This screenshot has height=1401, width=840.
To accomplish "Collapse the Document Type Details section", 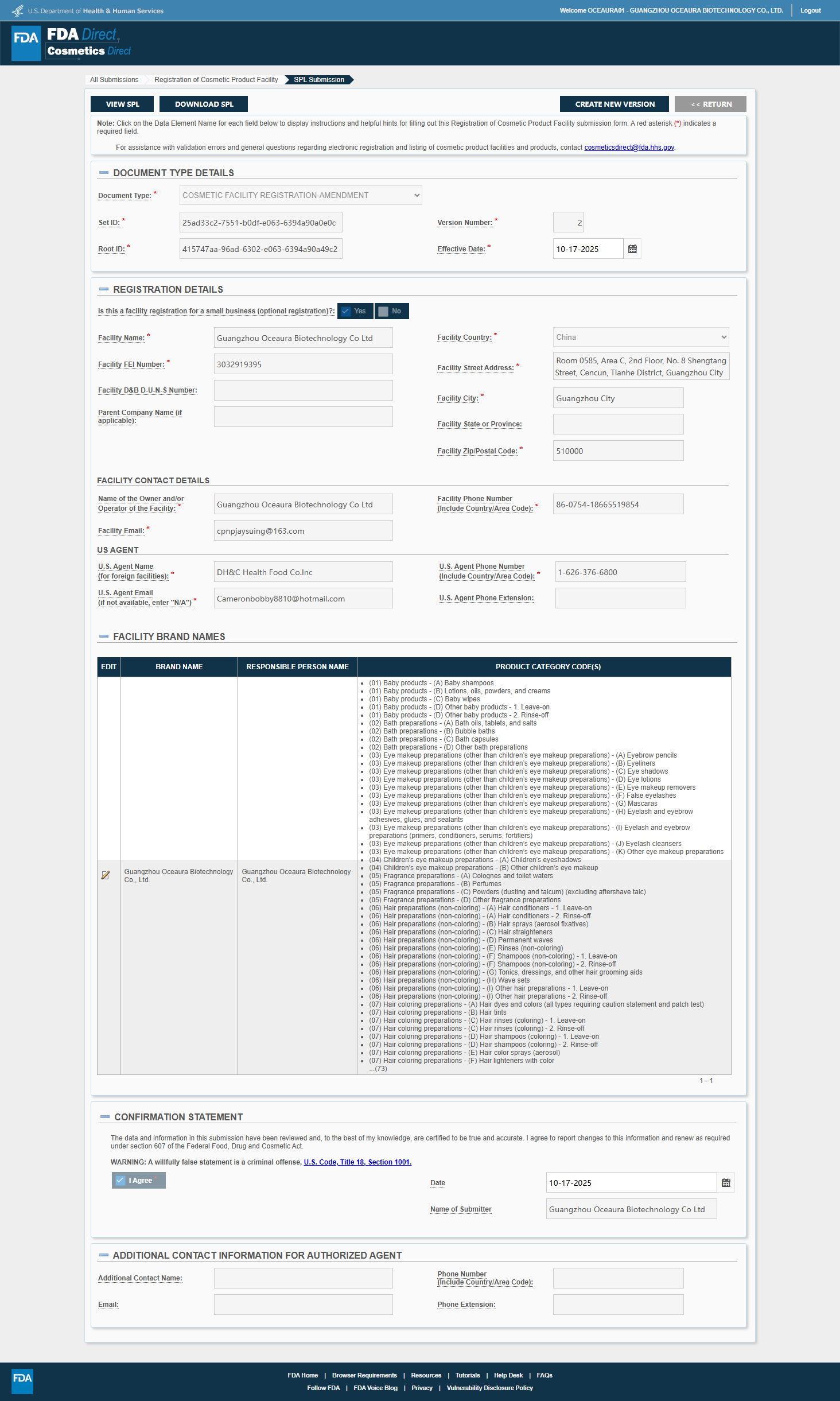I will (104, 173).
